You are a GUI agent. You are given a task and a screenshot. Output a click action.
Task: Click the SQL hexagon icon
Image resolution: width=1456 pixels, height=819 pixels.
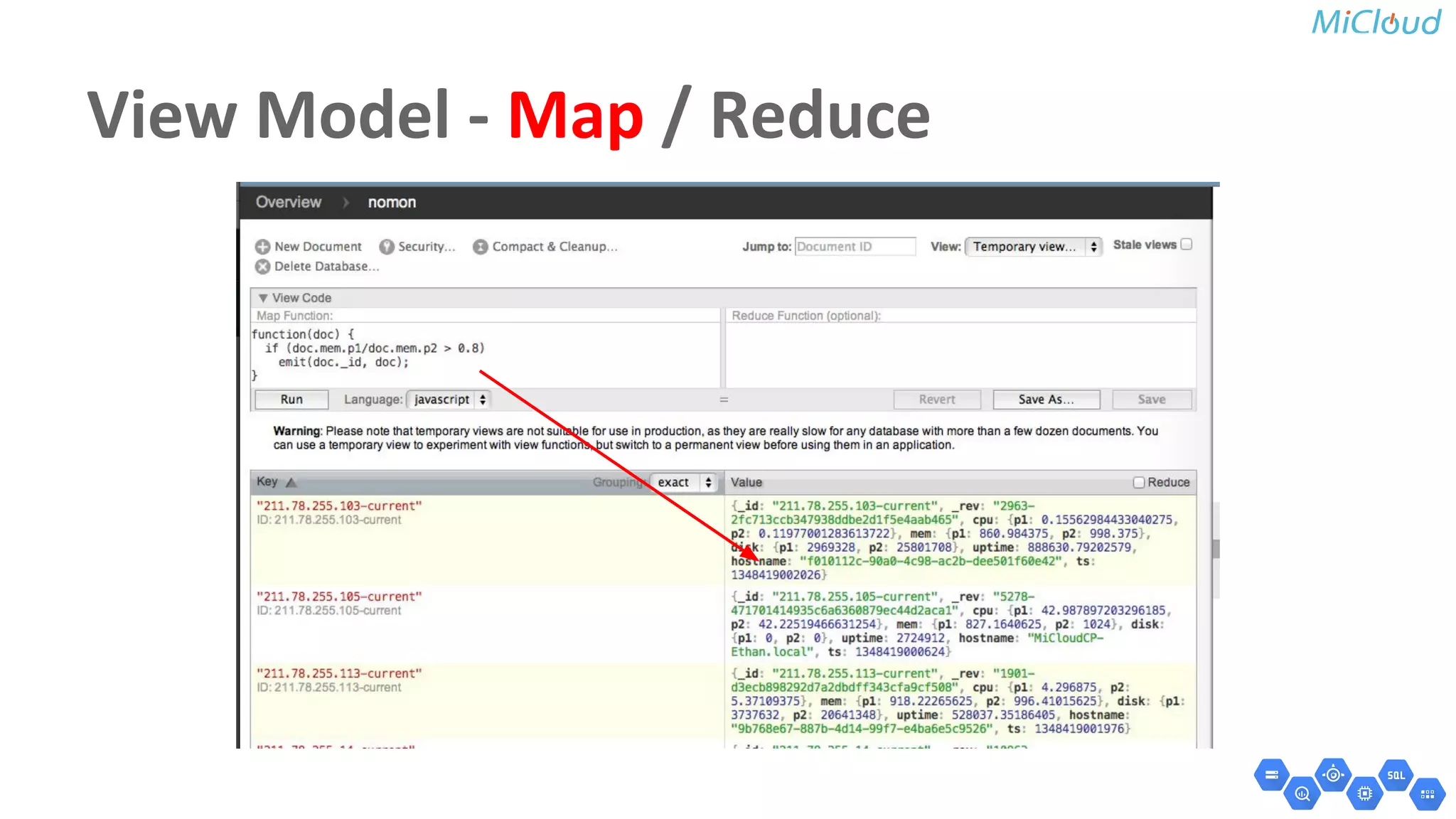[1396, 776]
